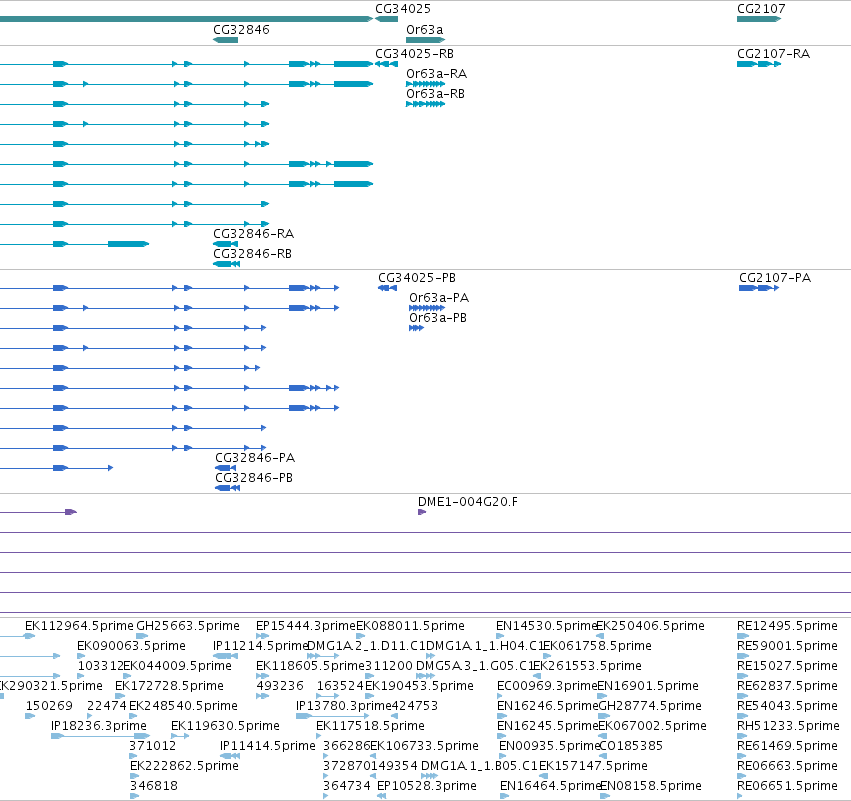The height and width of the screenshot is (801, 851).
Task: Select the Or63a-PB CDS label
Action: point(438,318)
